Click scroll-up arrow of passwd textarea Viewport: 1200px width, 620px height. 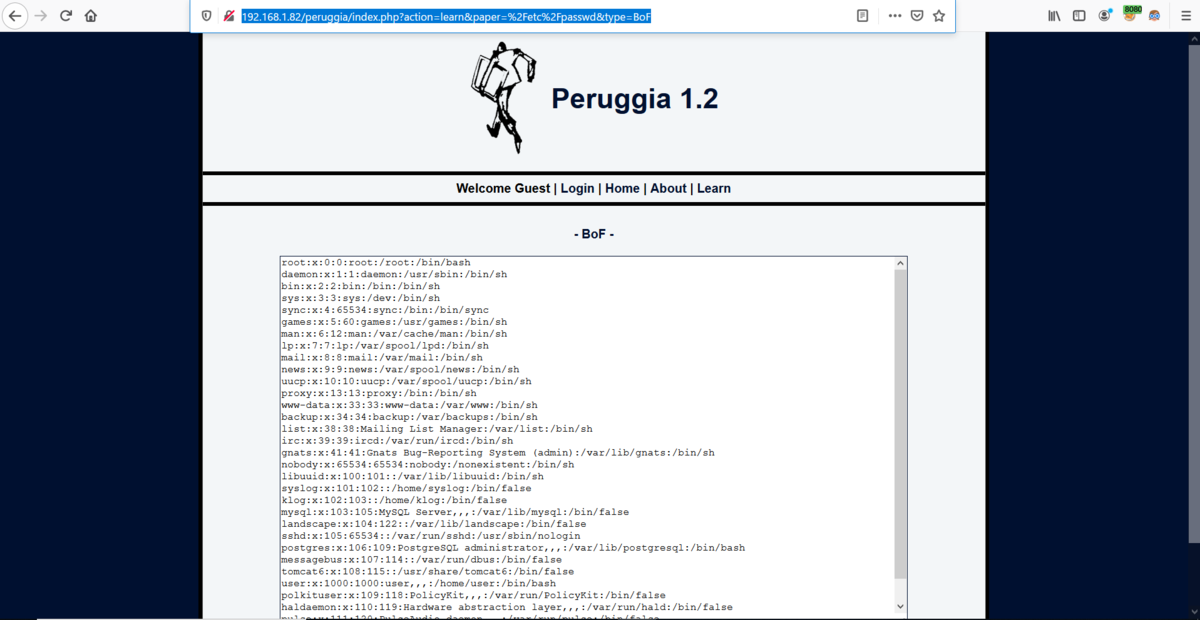coord(900,263)
